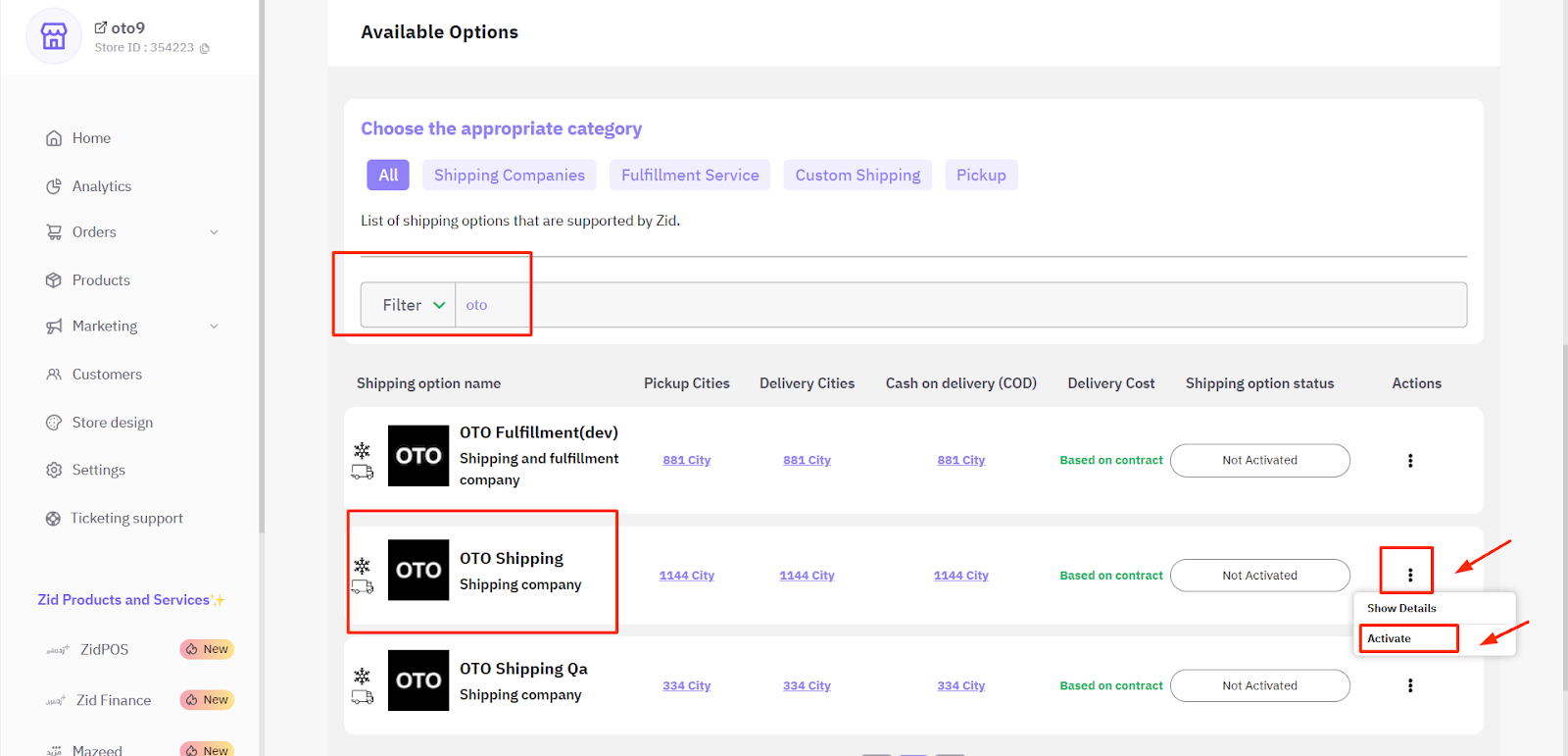Click the Settings gear icon
Image resolution: width=1568 pixels, height=756 pixels.
coord(54,470)
